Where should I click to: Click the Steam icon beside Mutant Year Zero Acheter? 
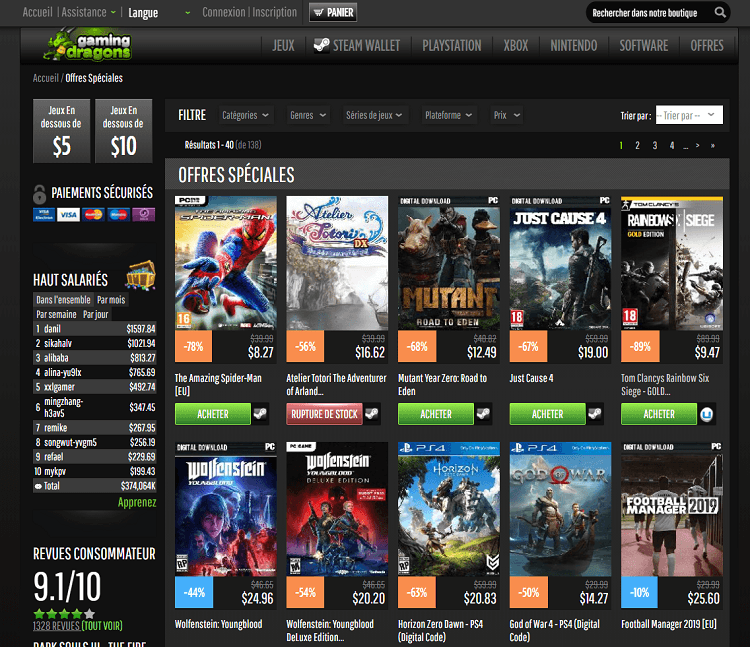pos(484,414)
